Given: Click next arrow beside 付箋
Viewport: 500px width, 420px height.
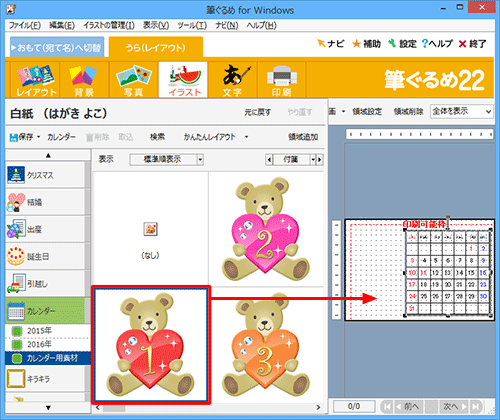Looking at the screenshot, I should pyautogui.click(x=320, y=160).
